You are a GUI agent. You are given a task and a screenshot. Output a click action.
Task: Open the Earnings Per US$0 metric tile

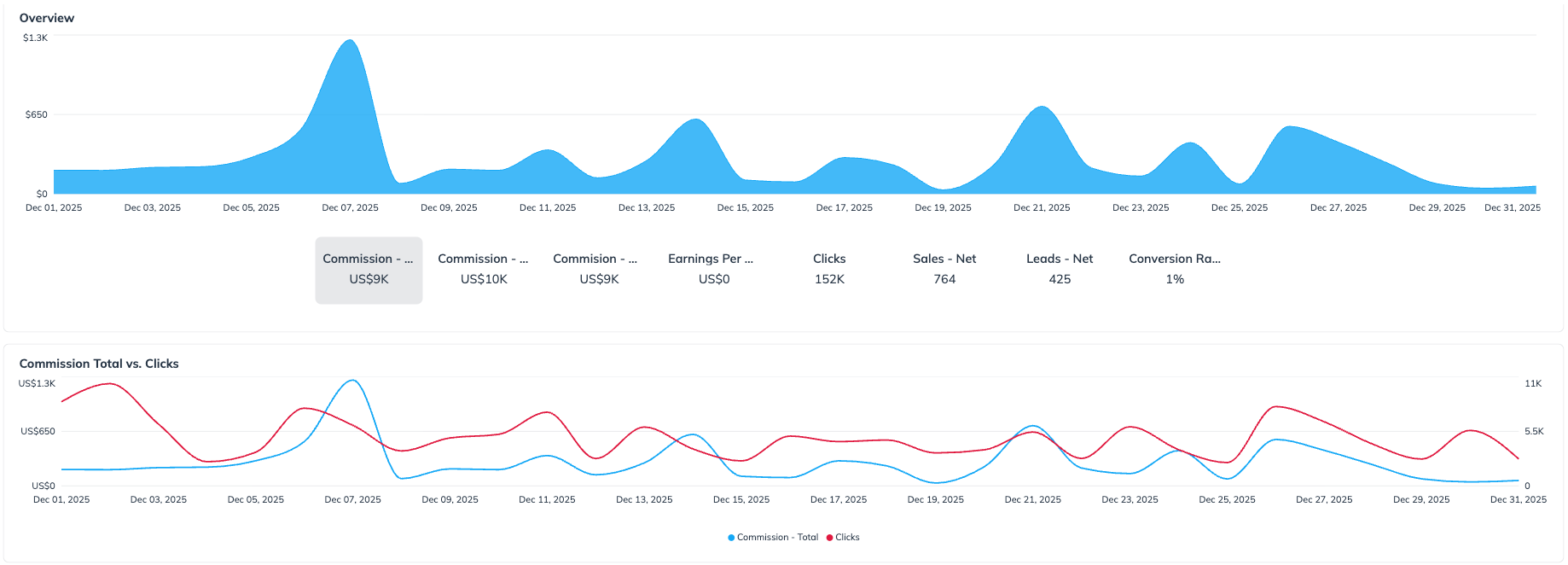point(714,270)
